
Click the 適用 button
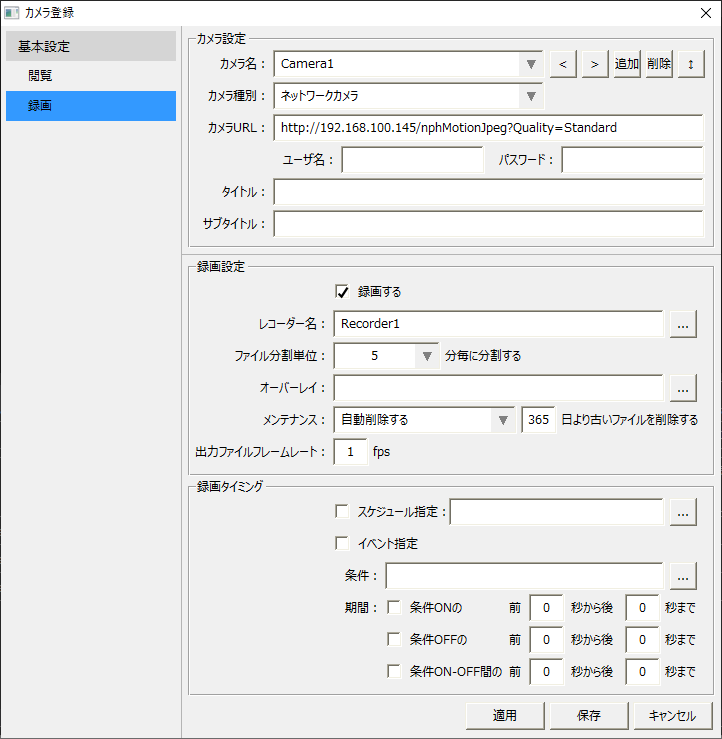click(505, 716)
